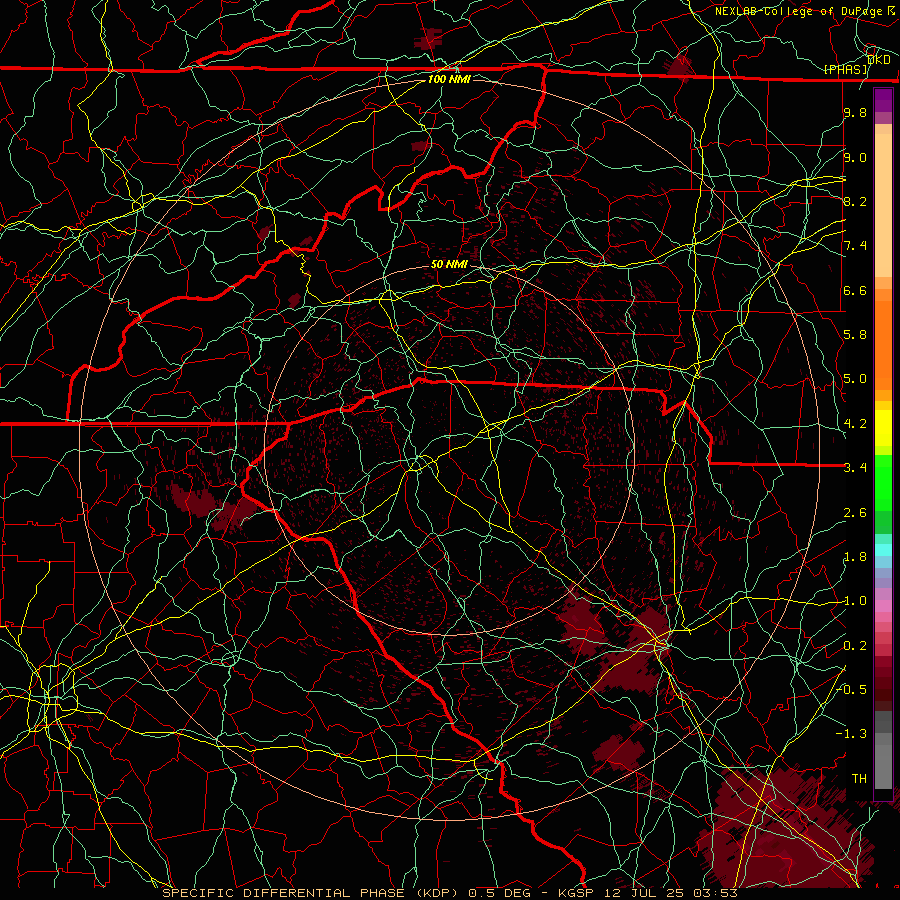Select the 8.2 value on the color scale
Viewport: 900px width, 900px height.
click(855, 201)
